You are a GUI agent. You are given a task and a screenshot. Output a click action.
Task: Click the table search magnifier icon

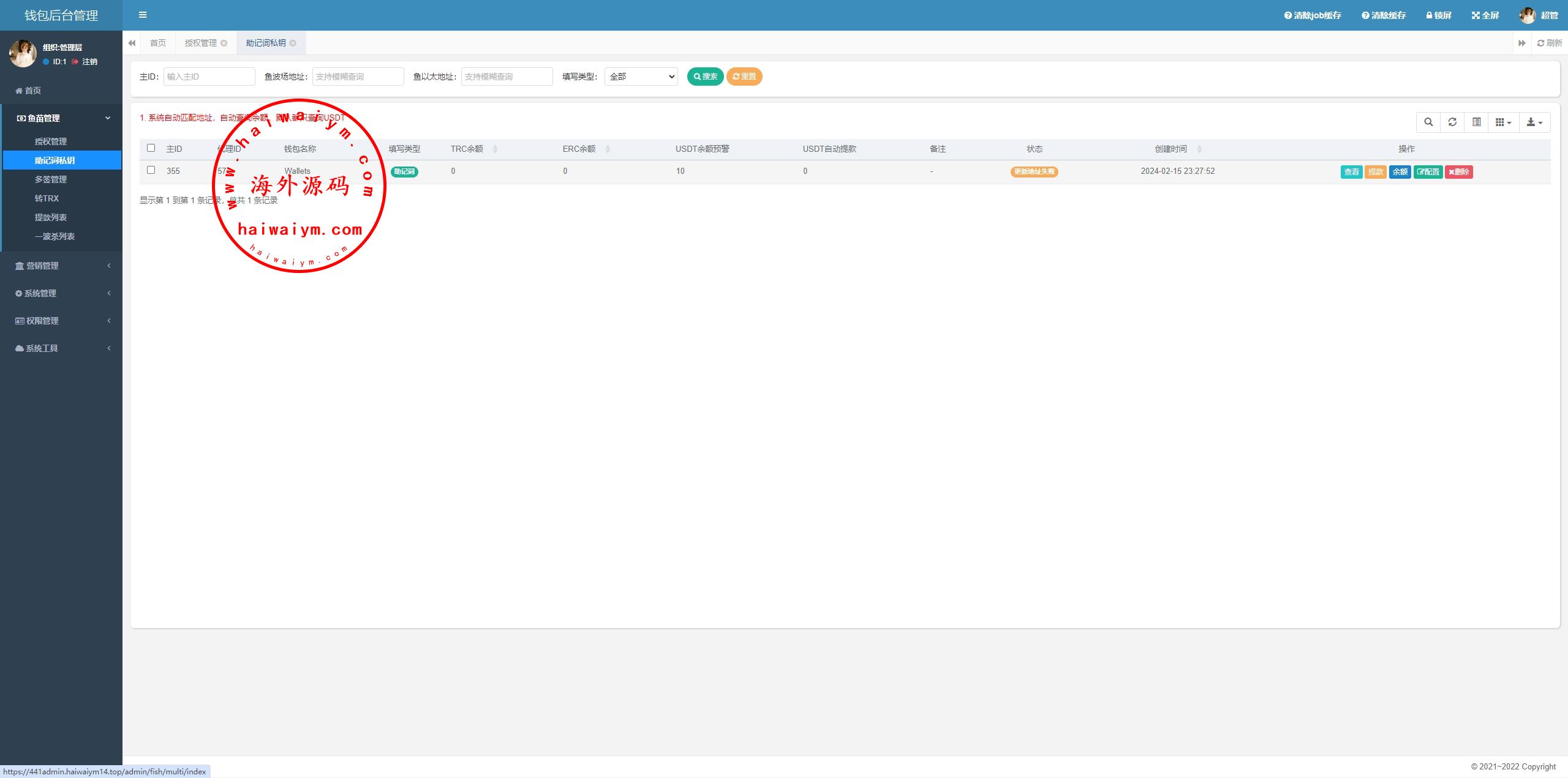[x=1428, y=122]
